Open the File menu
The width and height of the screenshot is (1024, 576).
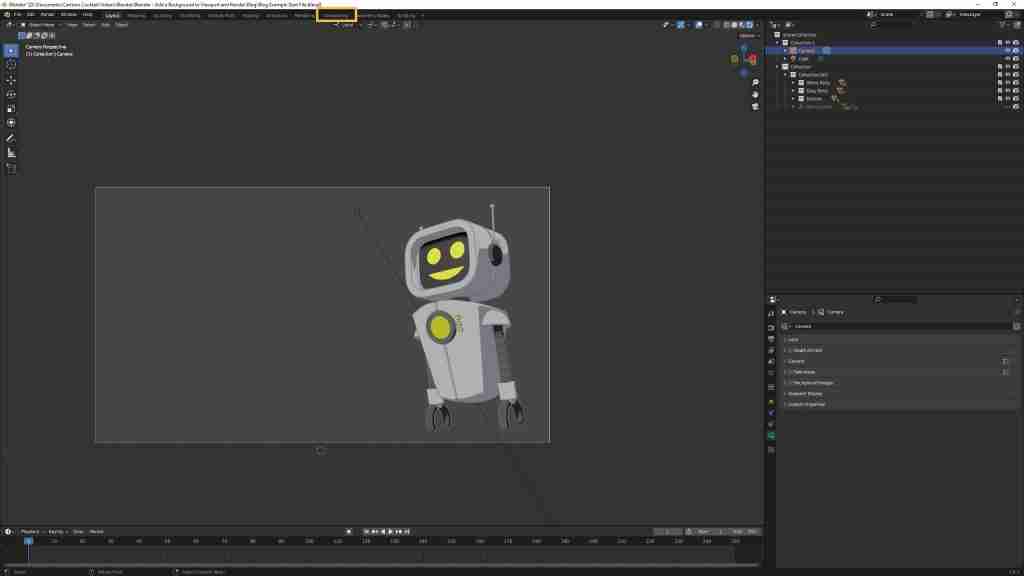[x=18, y=14]
